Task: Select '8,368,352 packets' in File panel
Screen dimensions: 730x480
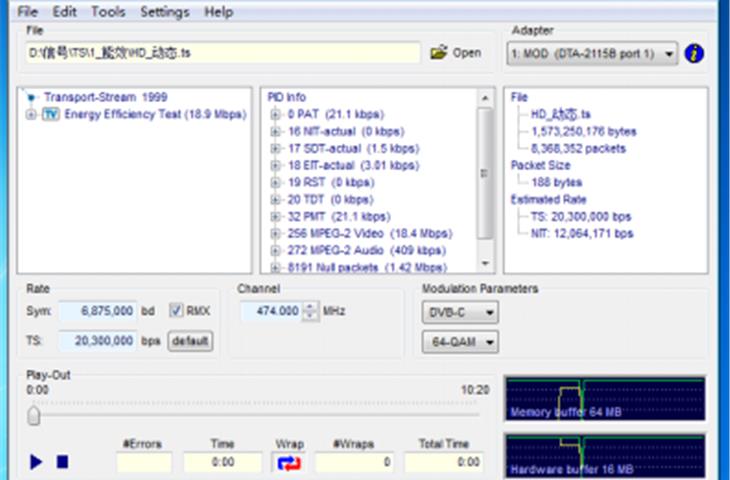Action: tap(578, 149)
